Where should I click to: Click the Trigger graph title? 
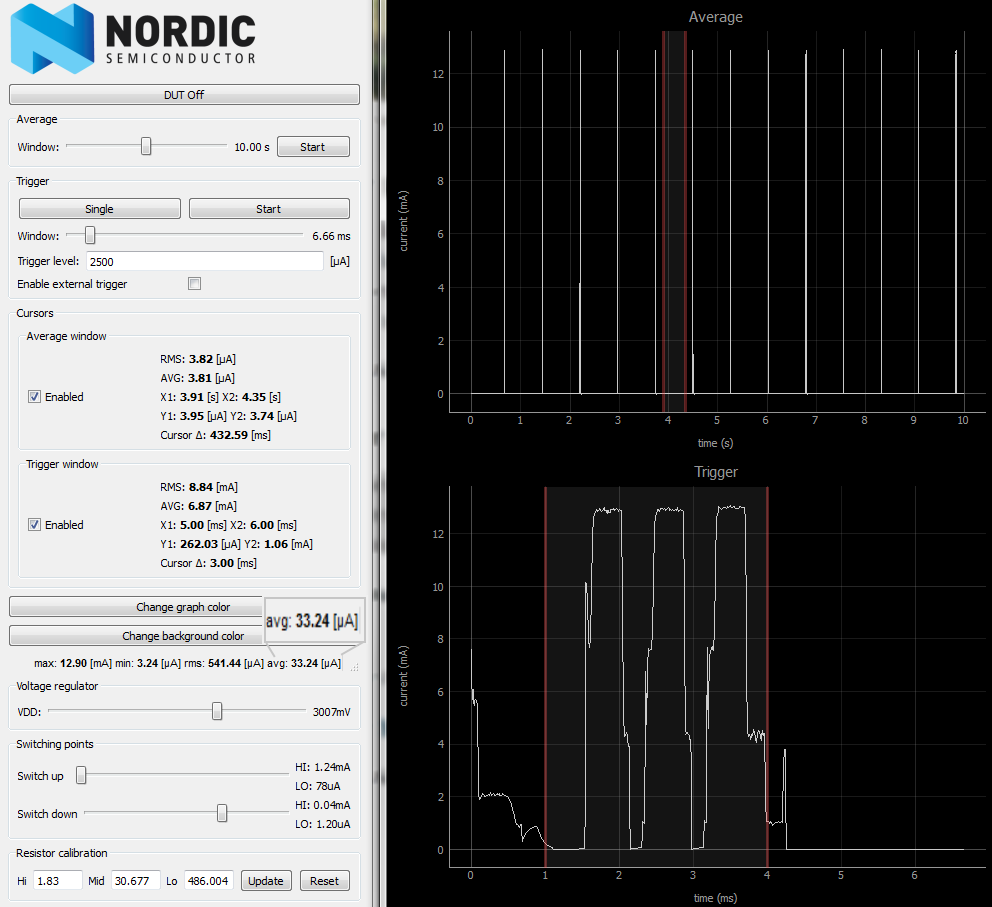716,472
